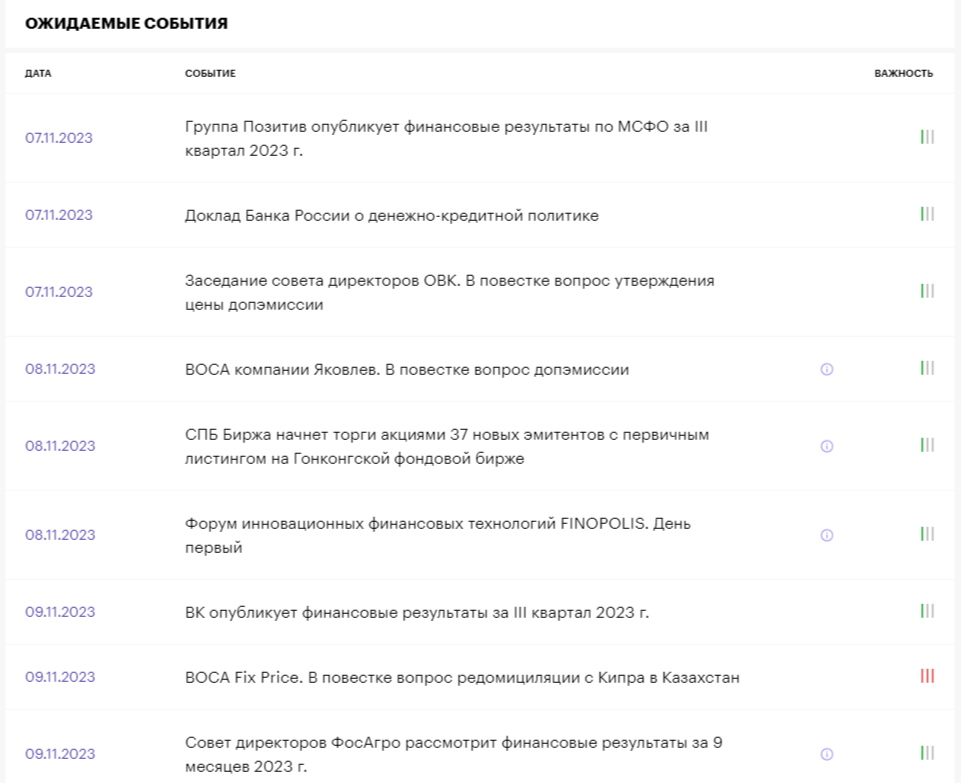Viewport: 961px width, 783px height.
Task: Click the ВК финансовые результаты event text
Action: tap(417, 612)
